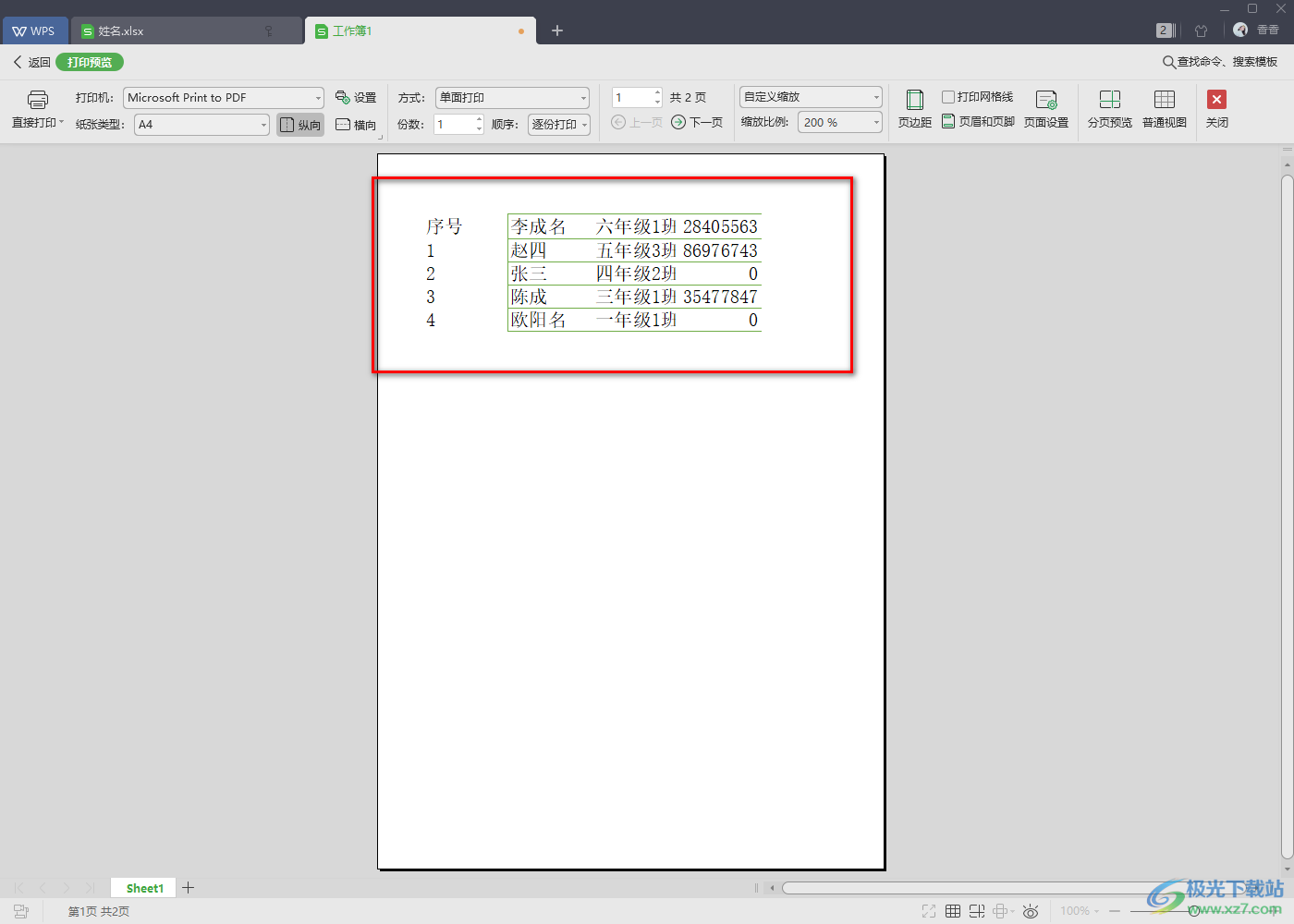Screen dimensions: 1294x924
Task: Click the cell 28405563 in preview
Action: pyautogui.click(x=720, y=226)
